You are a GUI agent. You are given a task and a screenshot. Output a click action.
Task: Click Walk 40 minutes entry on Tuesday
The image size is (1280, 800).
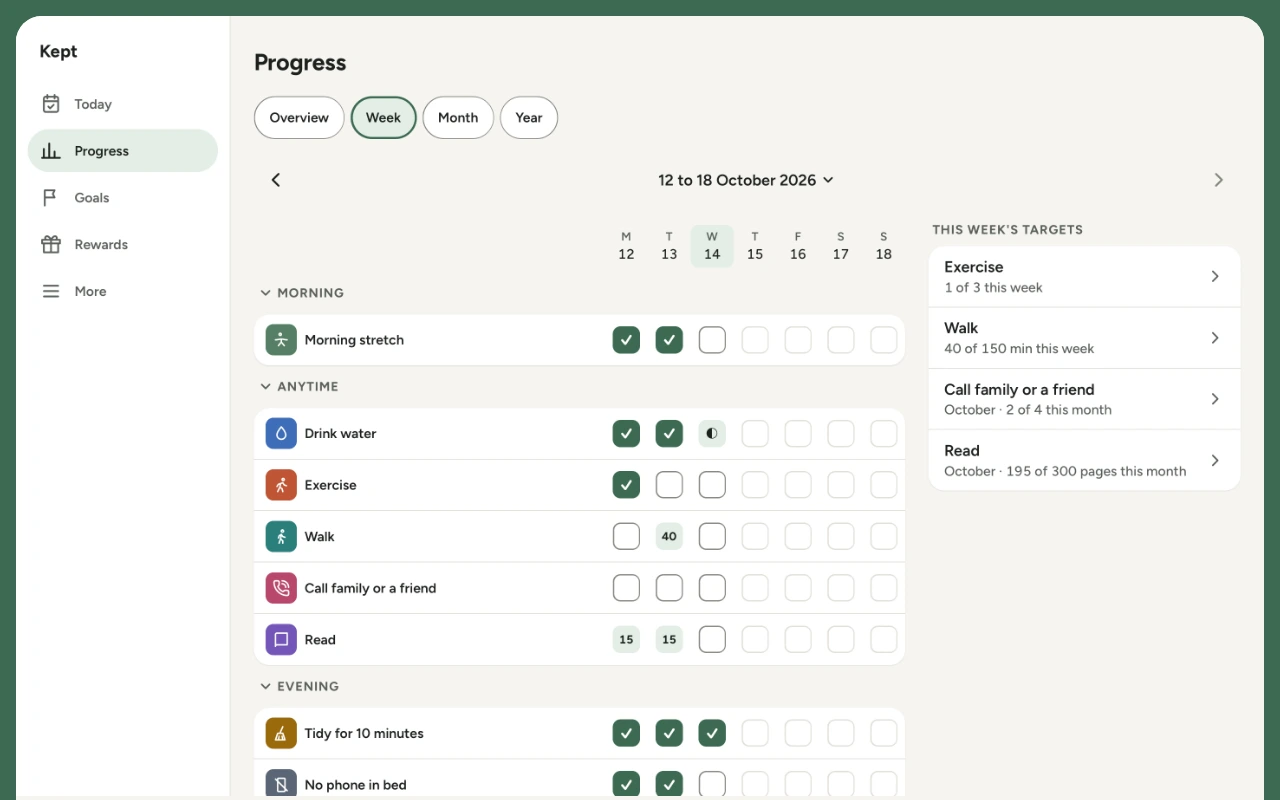[x=669, y=537]
